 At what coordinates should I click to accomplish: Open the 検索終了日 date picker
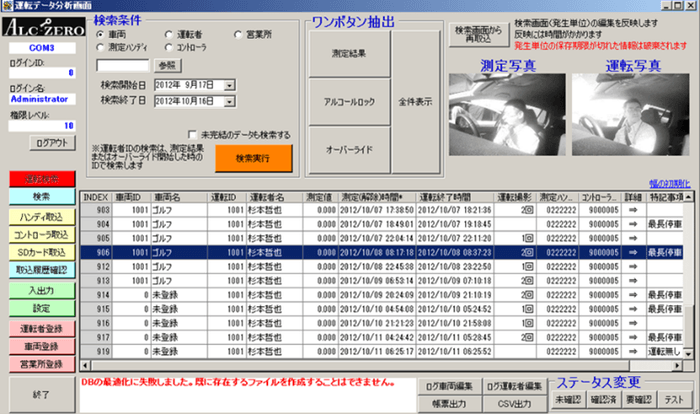click(x=229, y=101)
